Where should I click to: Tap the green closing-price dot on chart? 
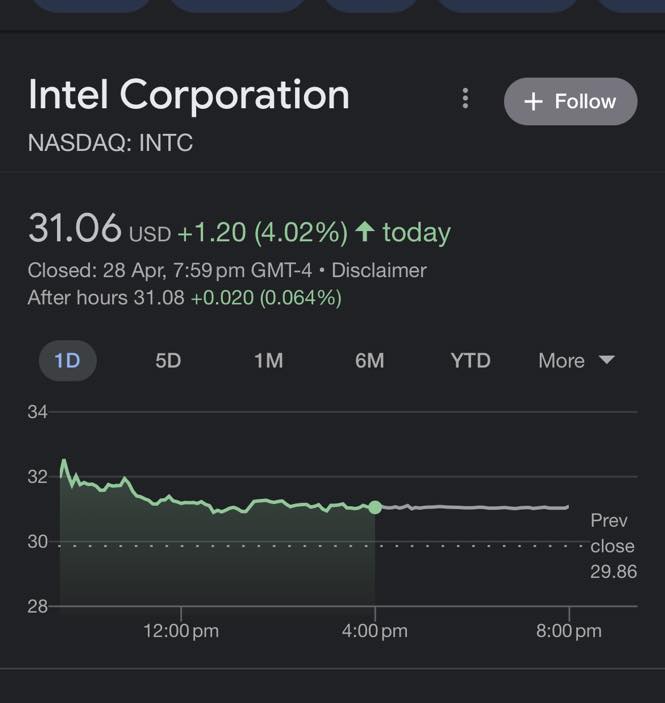click(x=375, y=507)
